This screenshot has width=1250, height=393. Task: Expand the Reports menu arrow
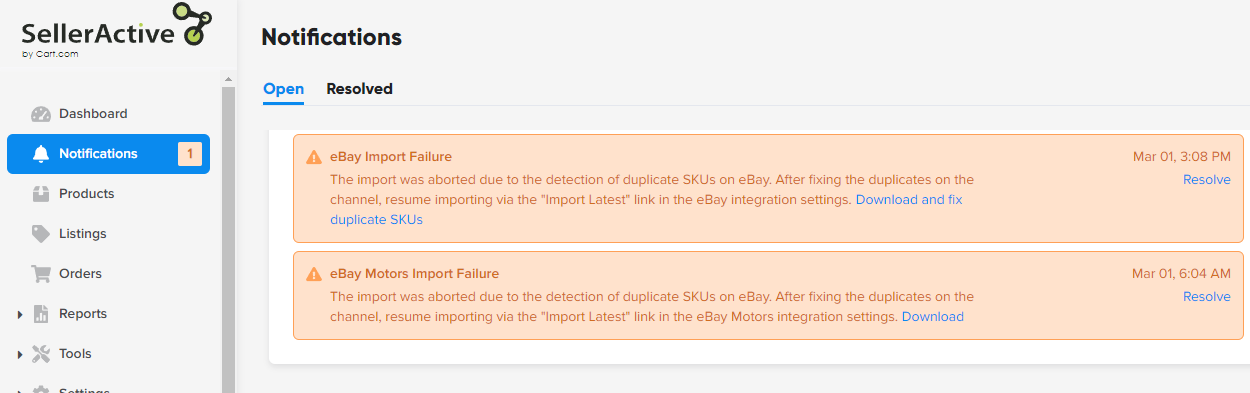pyautogui.click(x=20, y=315)
